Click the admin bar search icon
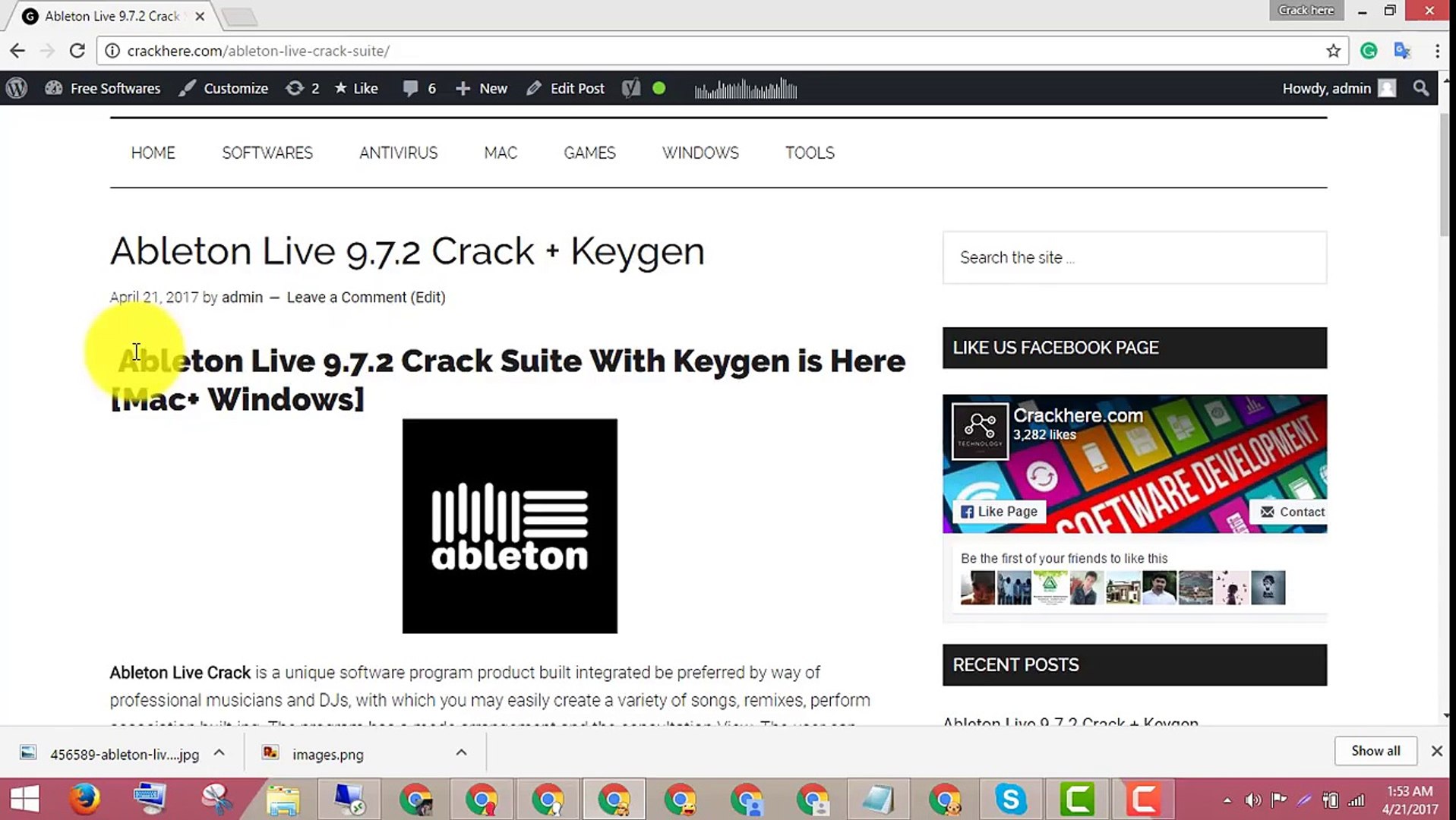1456x820 pixels. 1420,89
